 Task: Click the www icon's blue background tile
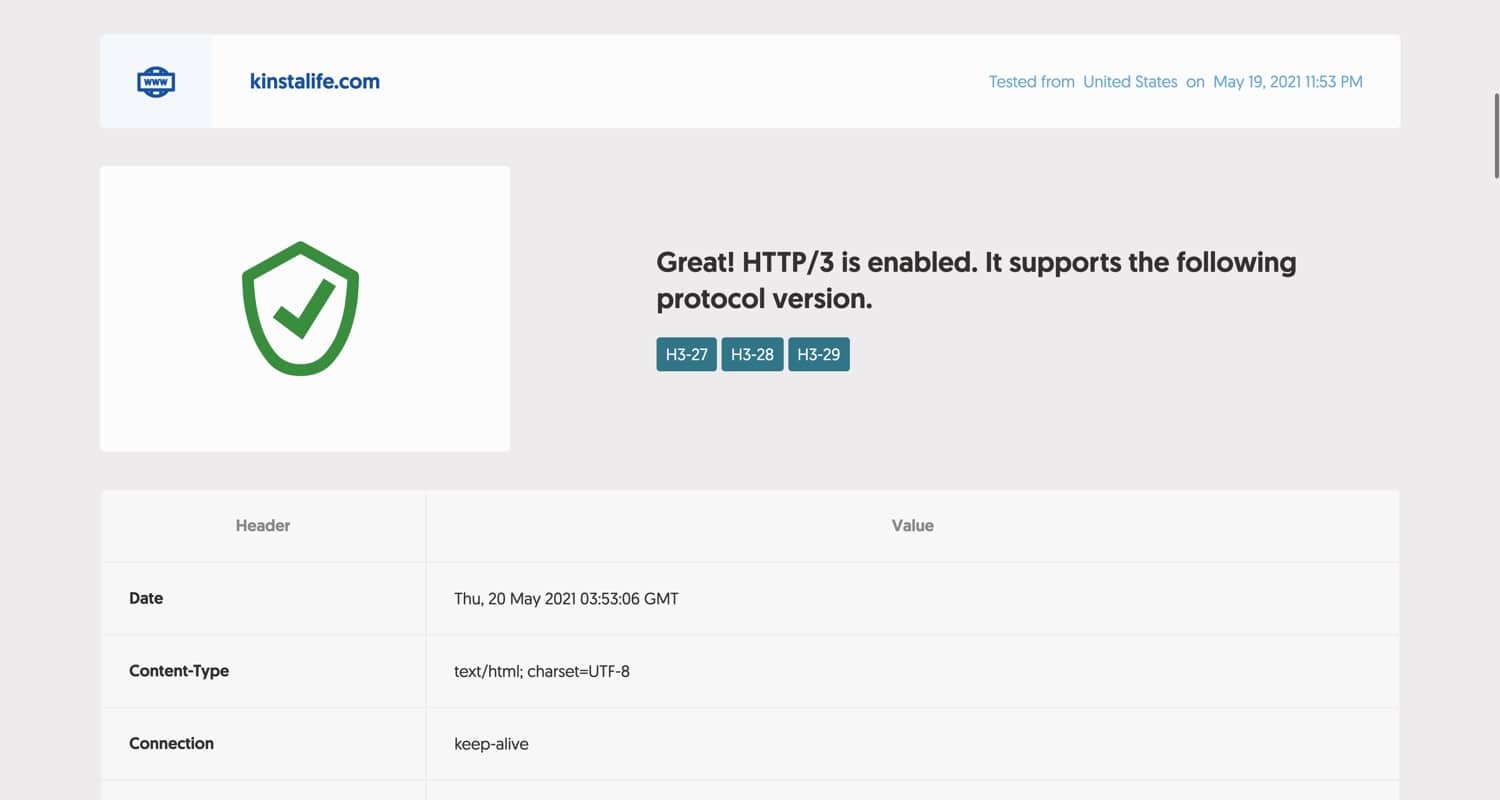click(155, 81)
